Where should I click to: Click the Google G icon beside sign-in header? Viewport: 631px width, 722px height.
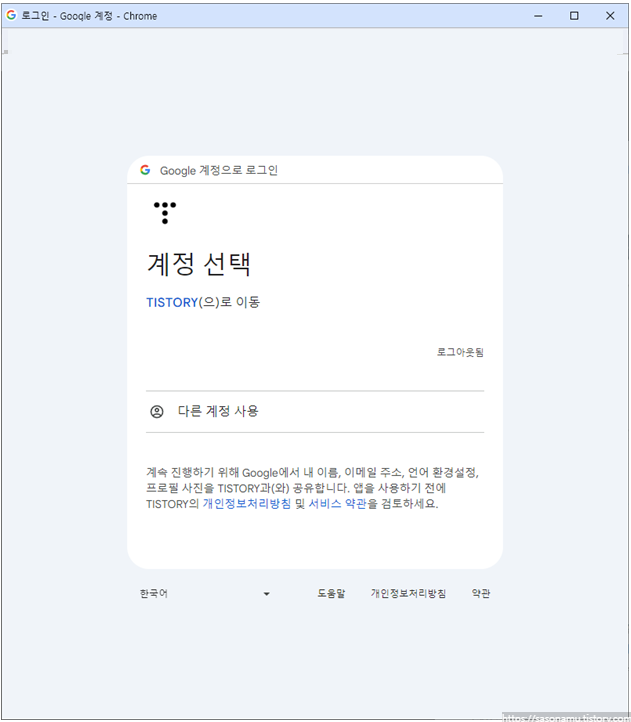[145, 170]
